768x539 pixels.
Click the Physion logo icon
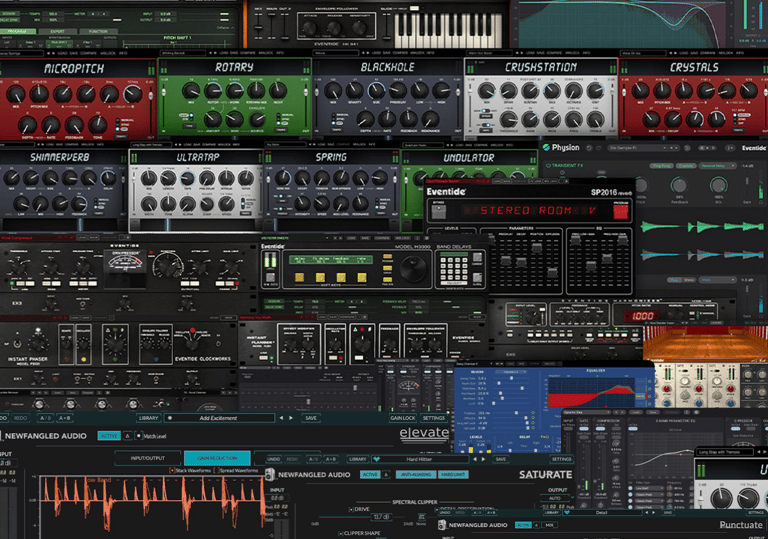coord(546,147)
